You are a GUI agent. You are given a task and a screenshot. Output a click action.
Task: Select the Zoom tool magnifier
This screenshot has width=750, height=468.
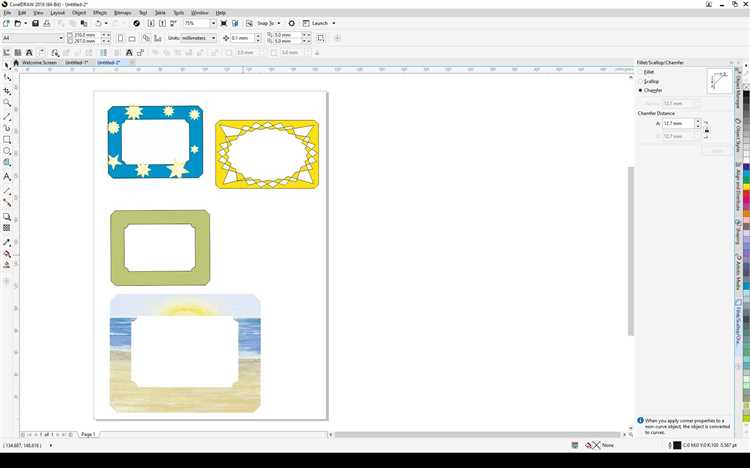click(x=7, y=103)
